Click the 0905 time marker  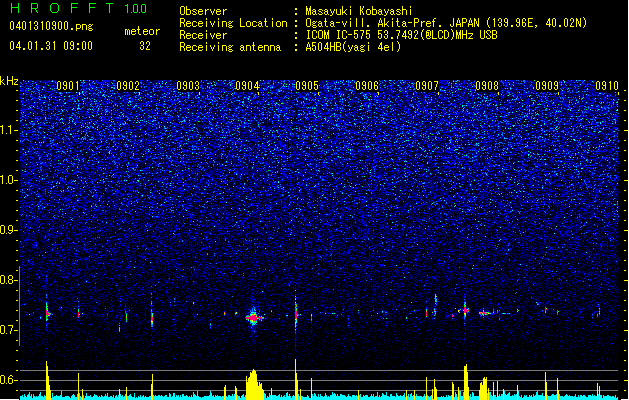(307, 86)
